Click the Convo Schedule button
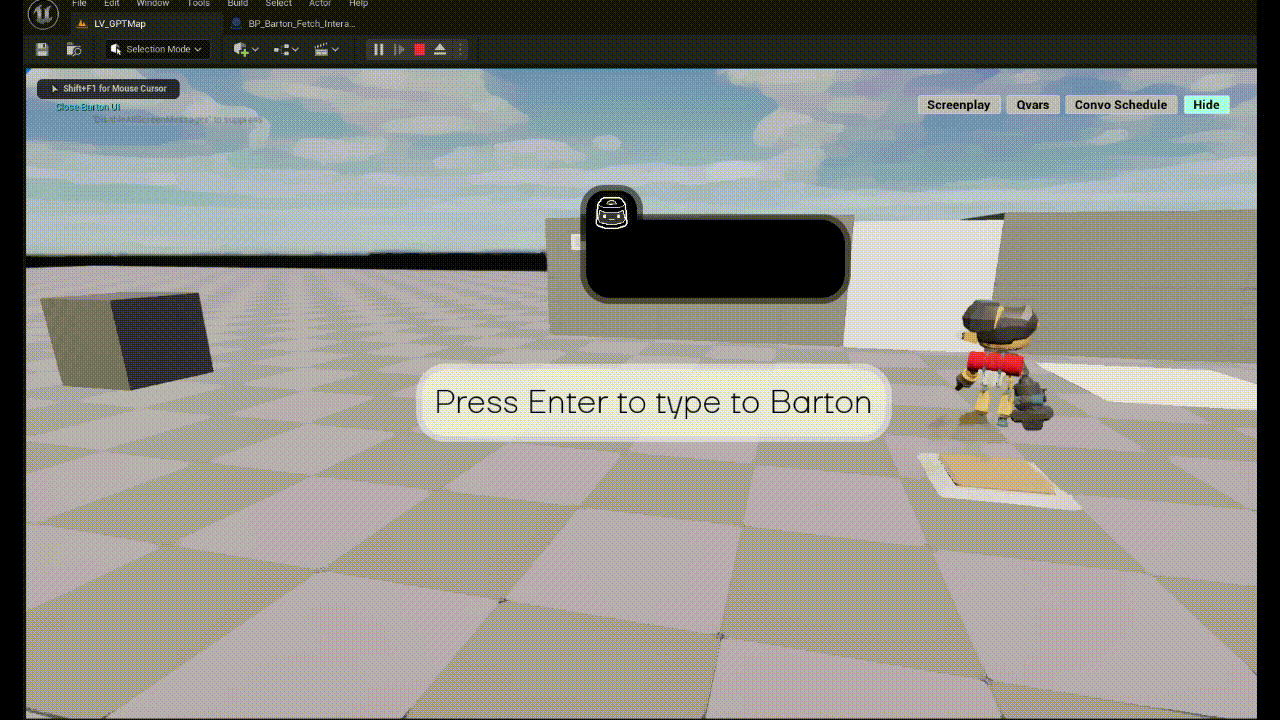The image size is (1280, 720). (1120, 105)
